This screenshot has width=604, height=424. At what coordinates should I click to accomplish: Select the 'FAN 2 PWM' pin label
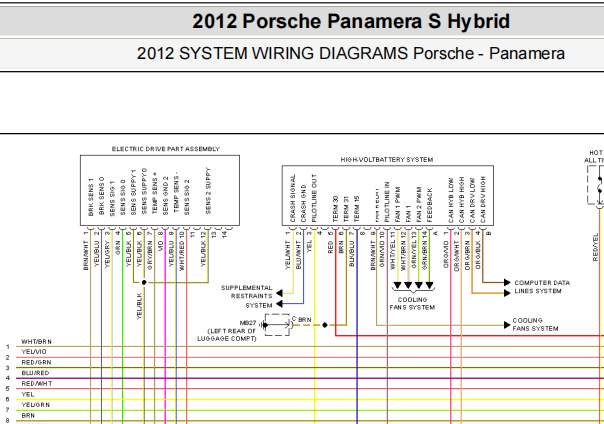coord(419,204)
